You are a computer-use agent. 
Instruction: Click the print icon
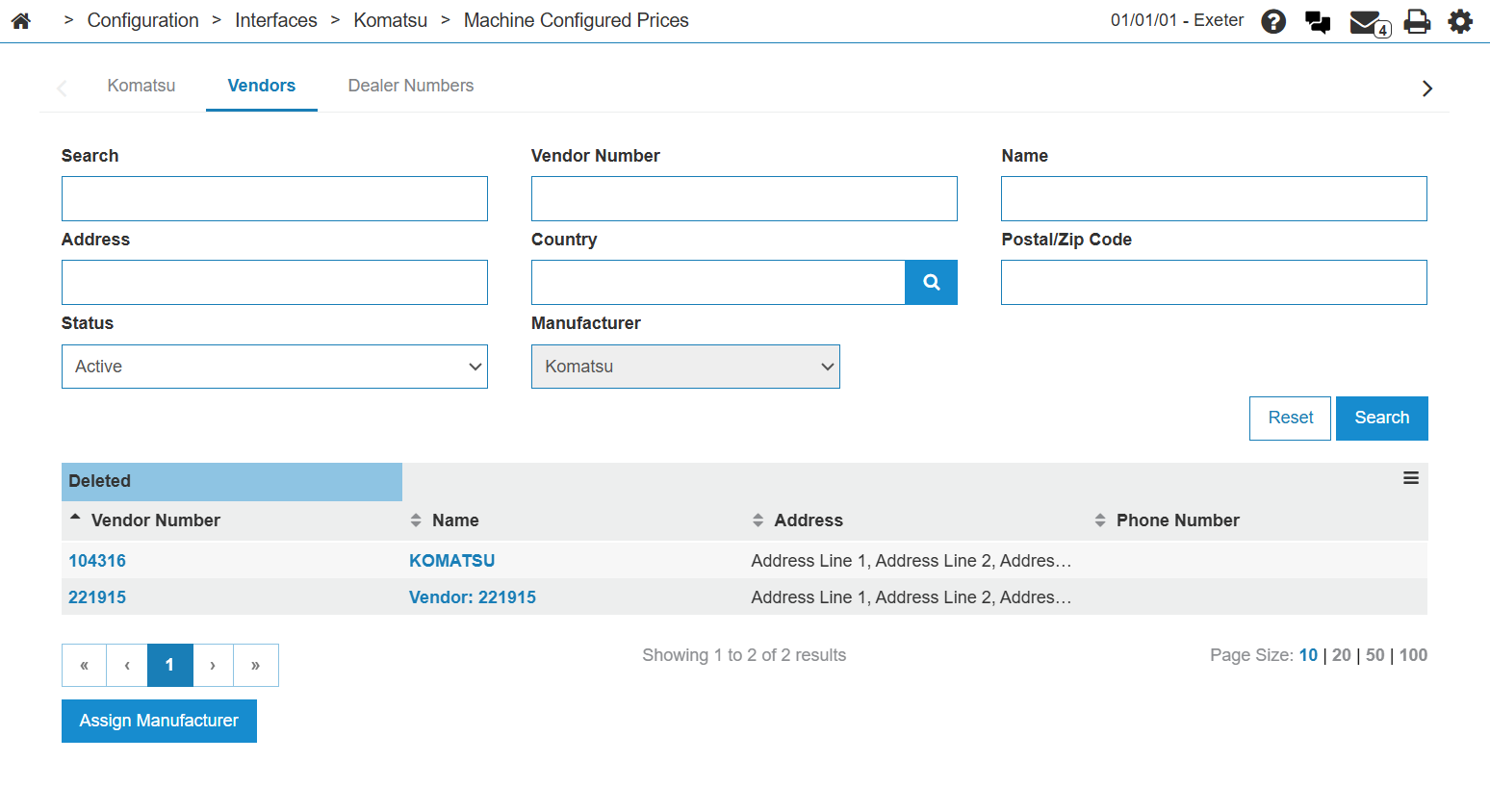(1417, 21)
